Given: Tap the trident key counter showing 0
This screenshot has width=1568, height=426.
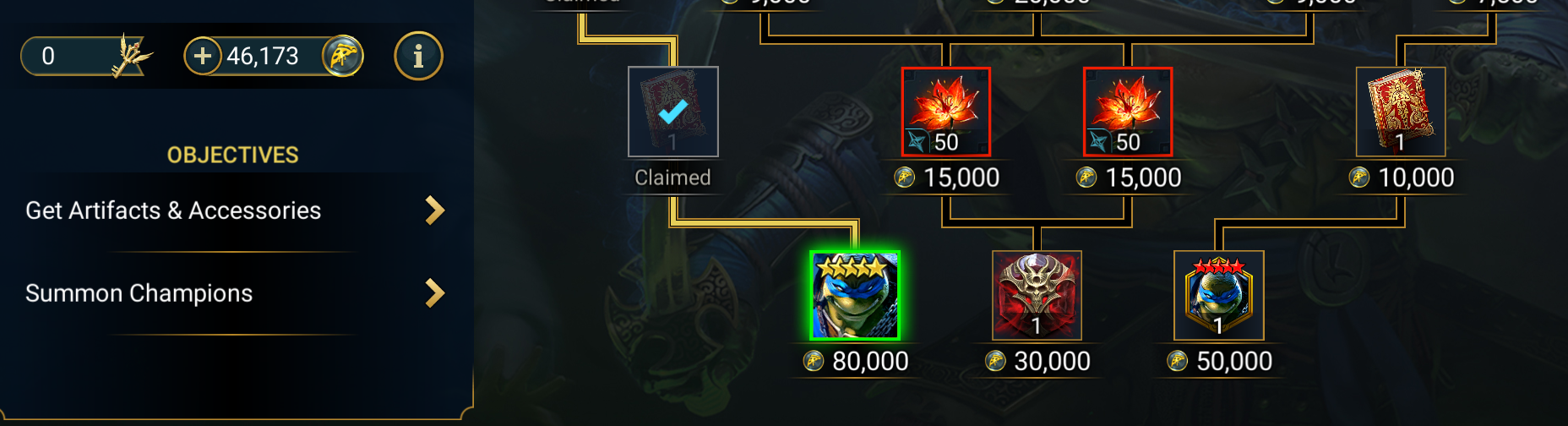Looking at the screenshot, I should point(87,56).
